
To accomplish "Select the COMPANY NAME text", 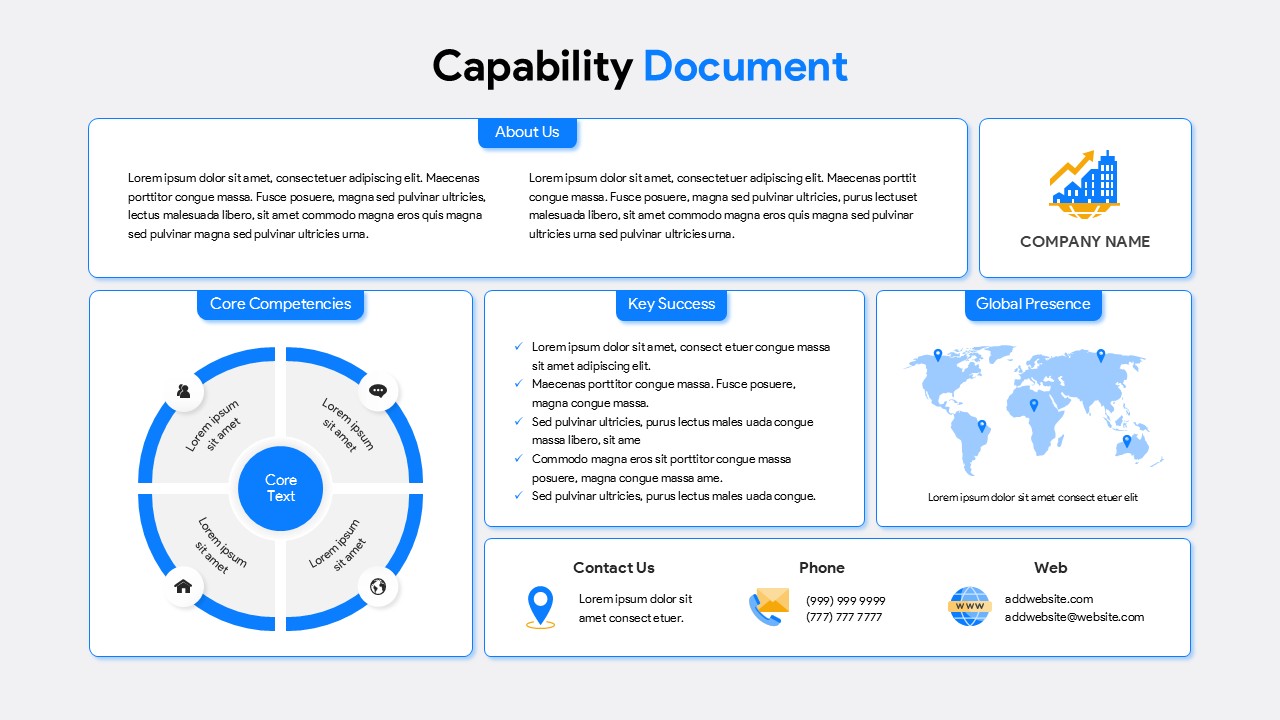I will tap(1085, 242).
